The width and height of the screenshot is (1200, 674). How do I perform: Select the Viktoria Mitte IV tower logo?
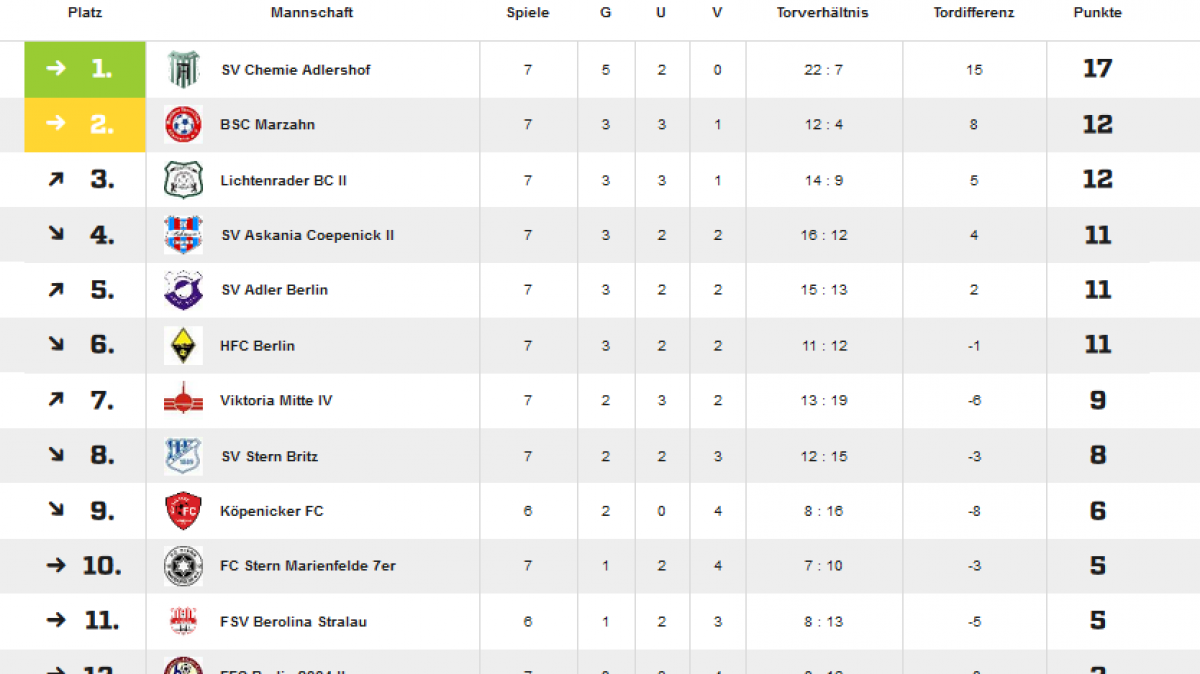point(183,400)
